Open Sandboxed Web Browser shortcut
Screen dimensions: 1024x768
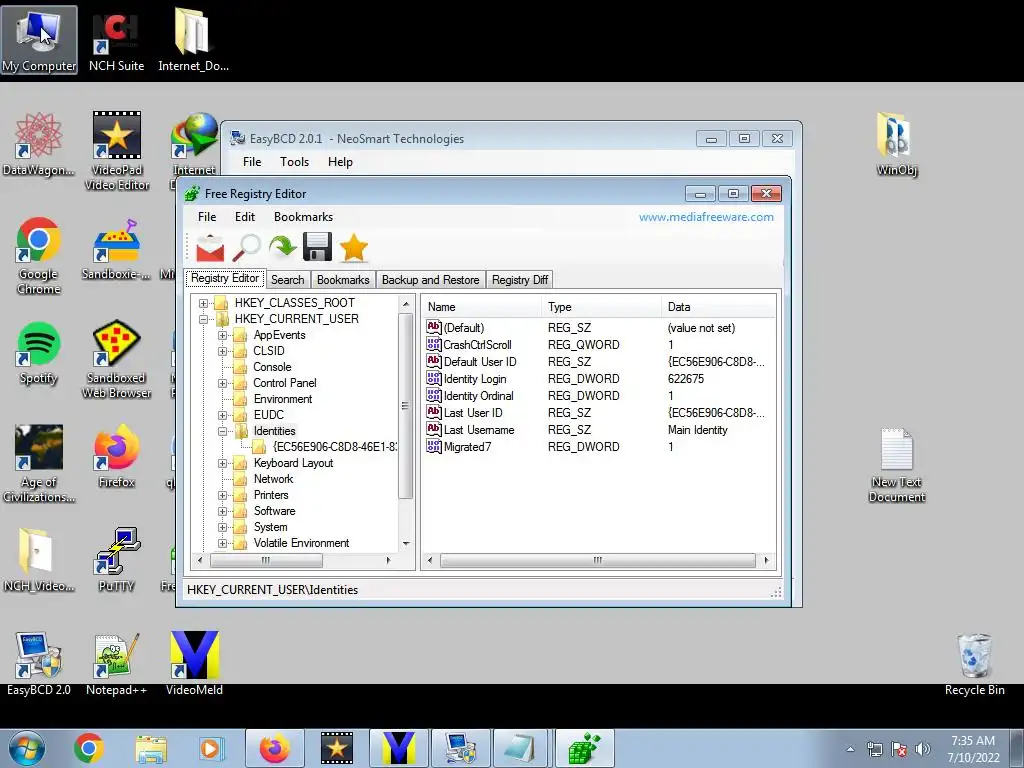click(x=116, y=360)
